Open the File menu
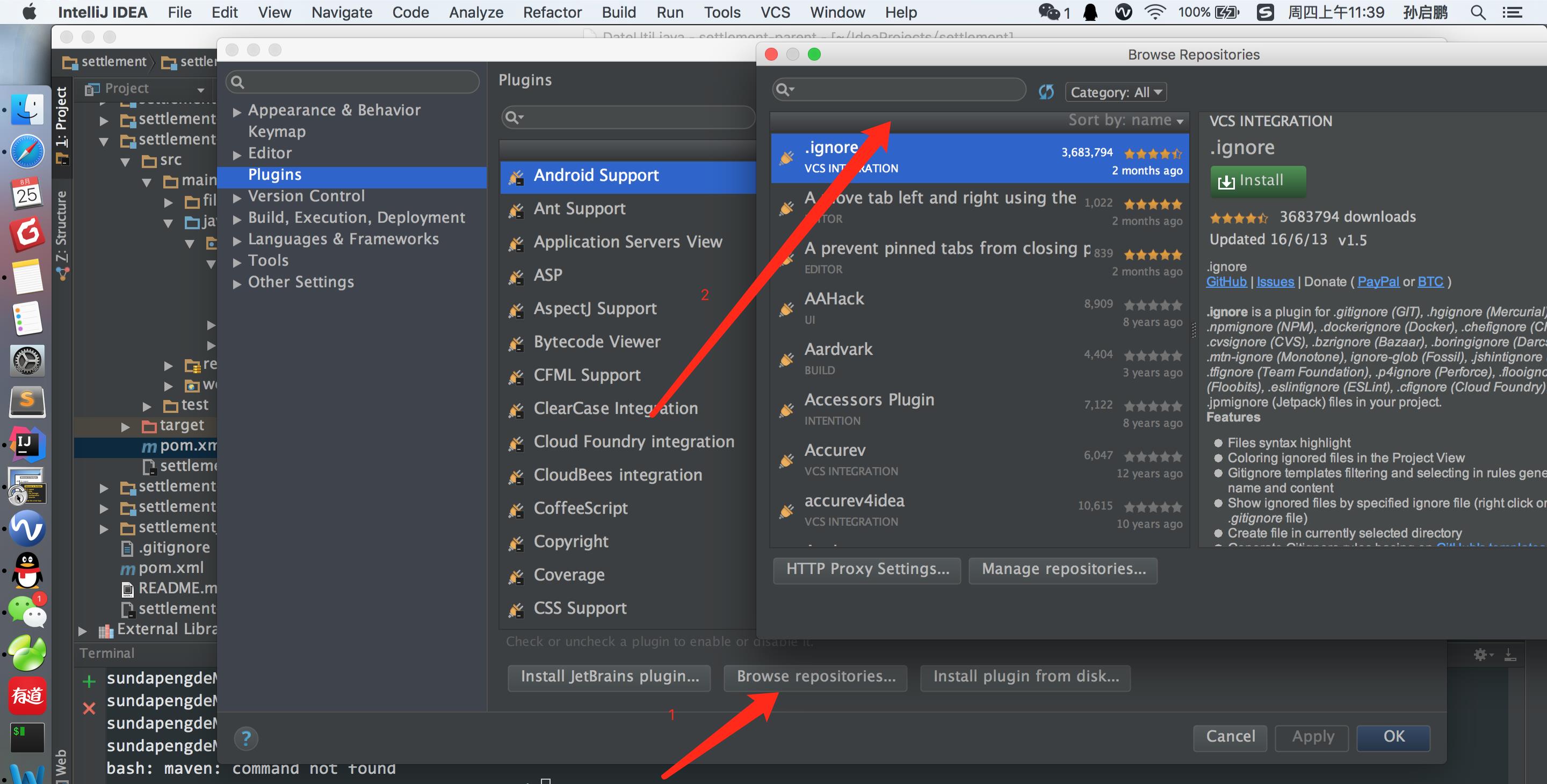 click(x=179, y=12)
